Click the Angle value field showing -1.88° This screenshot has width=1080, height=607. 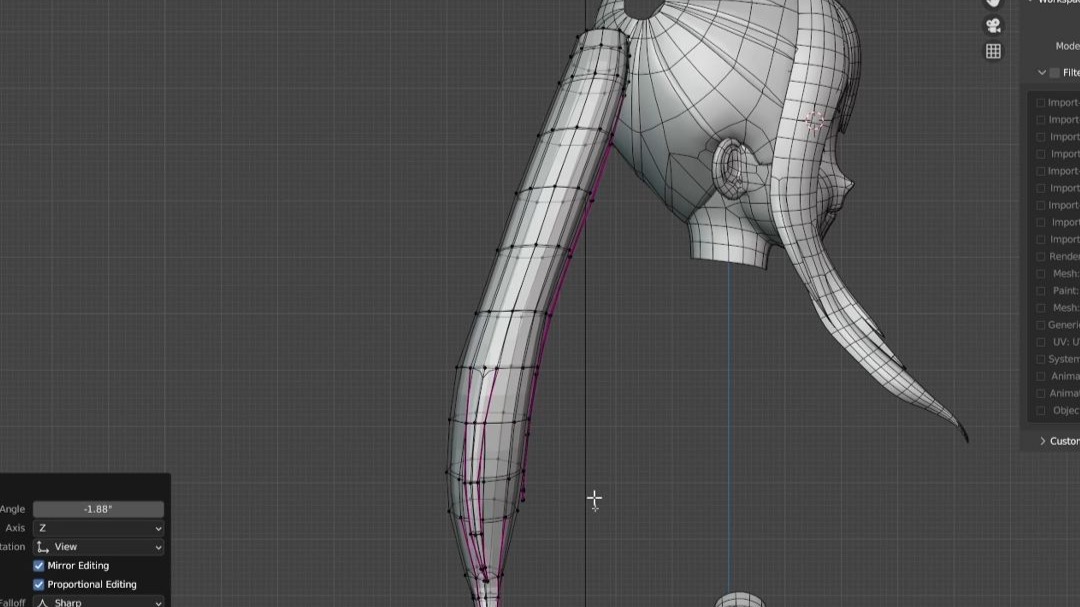point(98,509)
